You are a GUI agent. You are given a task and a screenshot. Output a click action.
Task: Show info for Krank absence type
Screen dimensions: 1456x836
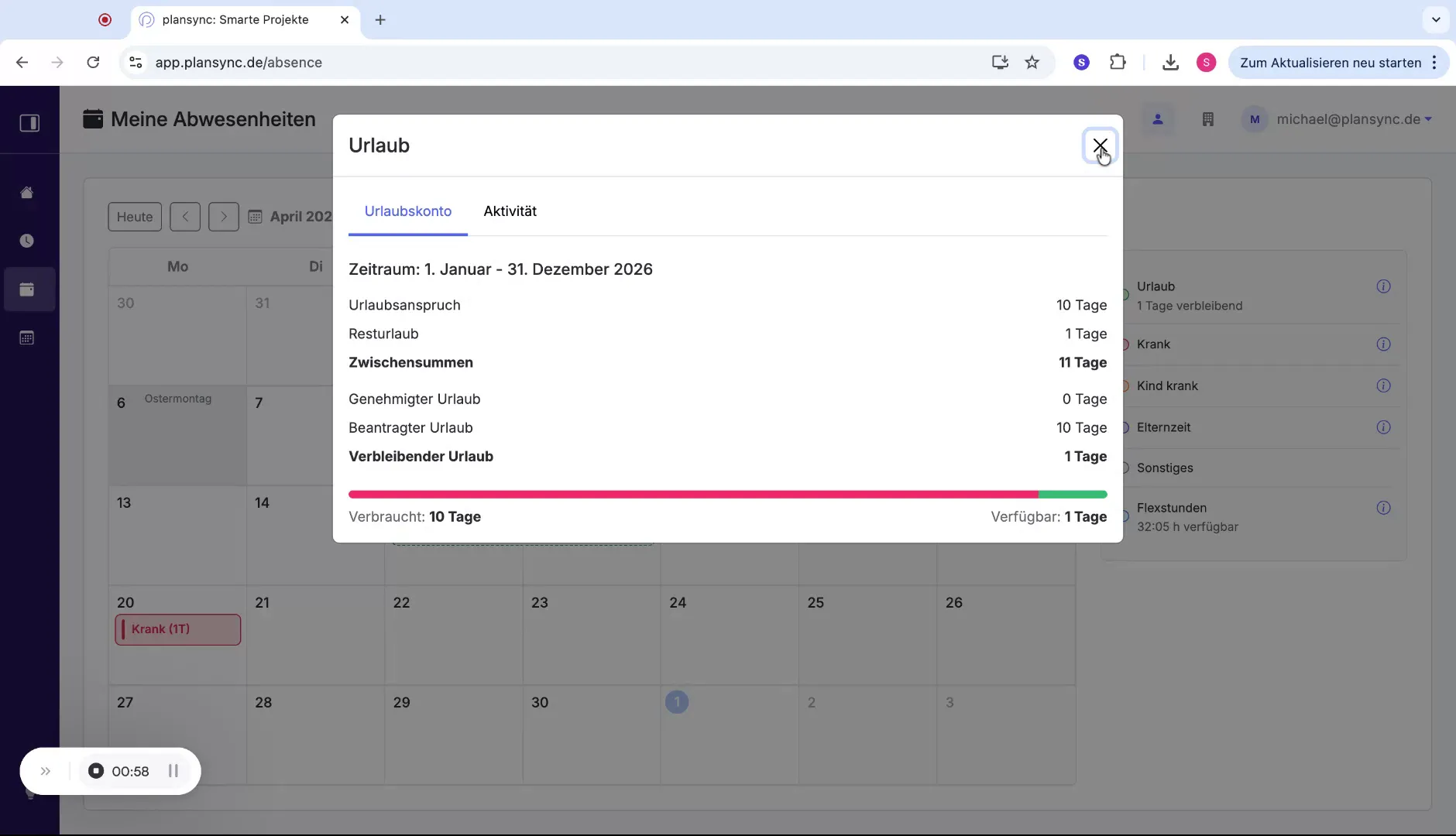coord(1383,344)
